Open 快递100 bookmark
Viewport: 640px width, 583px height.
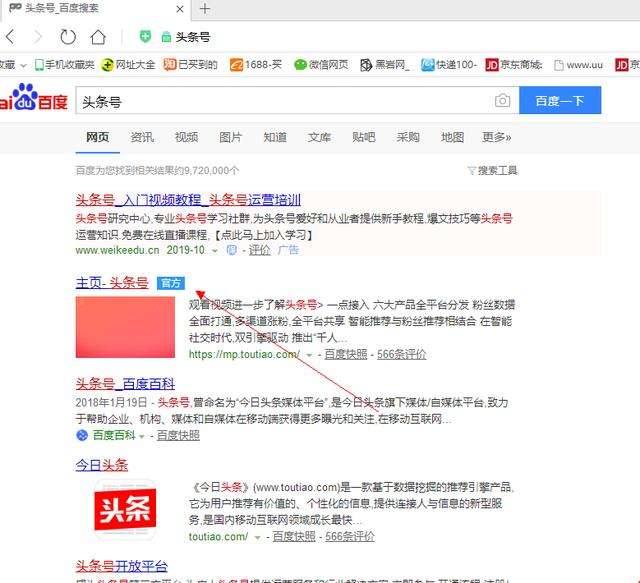click(449, 65)
